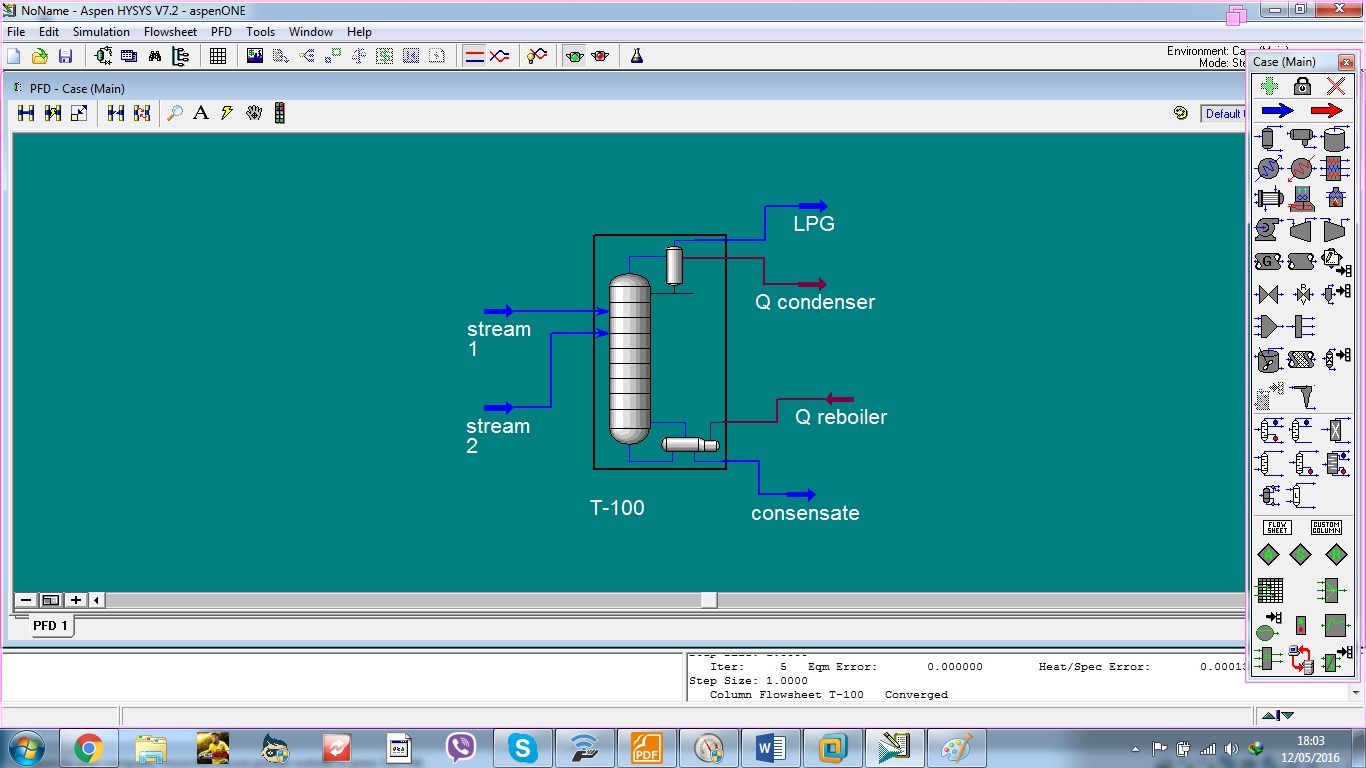Switch to the PFD 1 tab
The width and height of the screenshot is (1366, 768).
click(50, 625)
